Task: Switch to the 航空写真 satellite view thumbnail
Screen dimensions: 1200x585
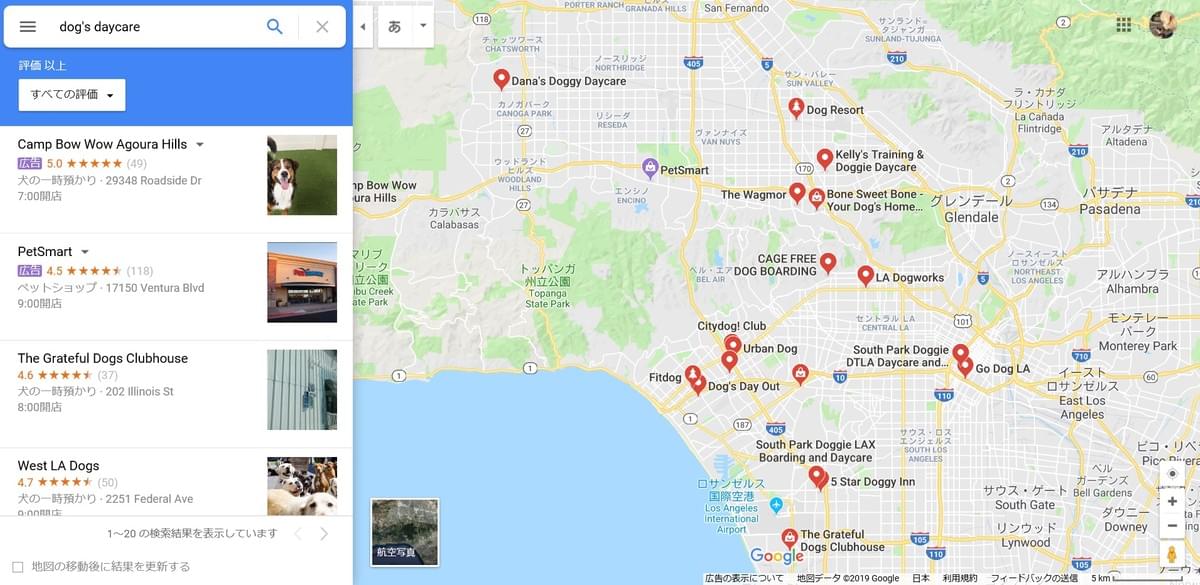Action: coord(405,532)
